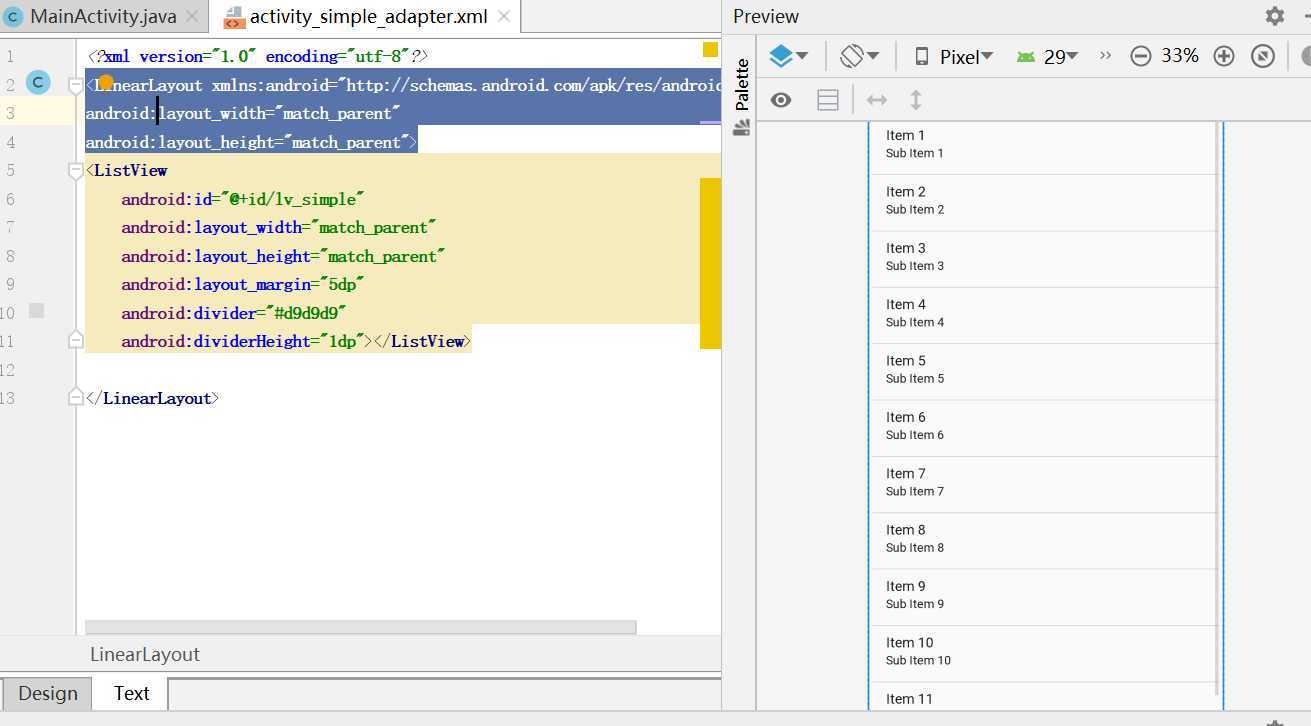Viewport: 1311px width, 726px height.
Task: Toggle autoconnect rows icon in preview toolbar
Action: pyautogui.click(x=828, y=100)
